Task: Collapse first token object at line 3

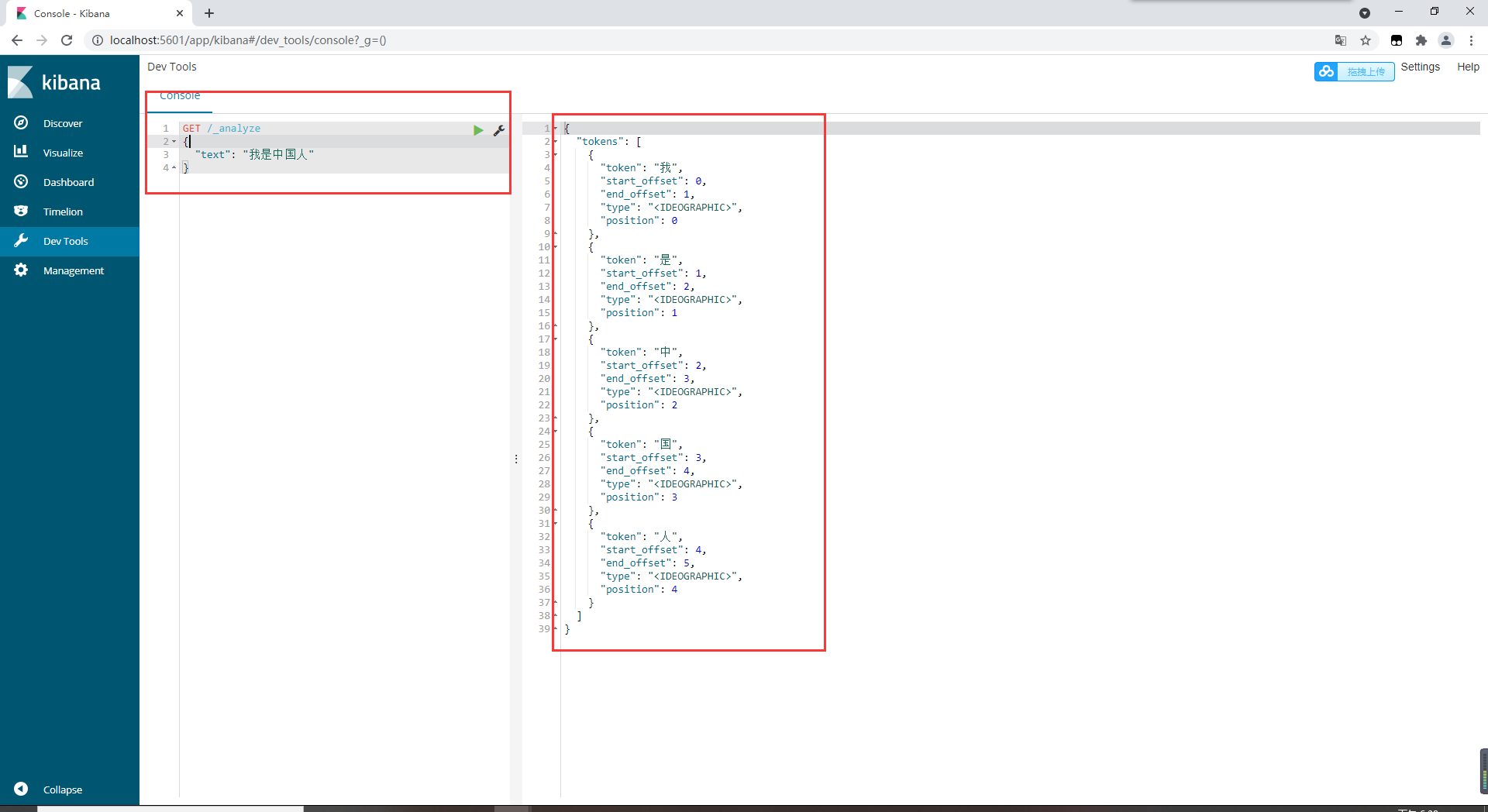Action: click(555, 155)
